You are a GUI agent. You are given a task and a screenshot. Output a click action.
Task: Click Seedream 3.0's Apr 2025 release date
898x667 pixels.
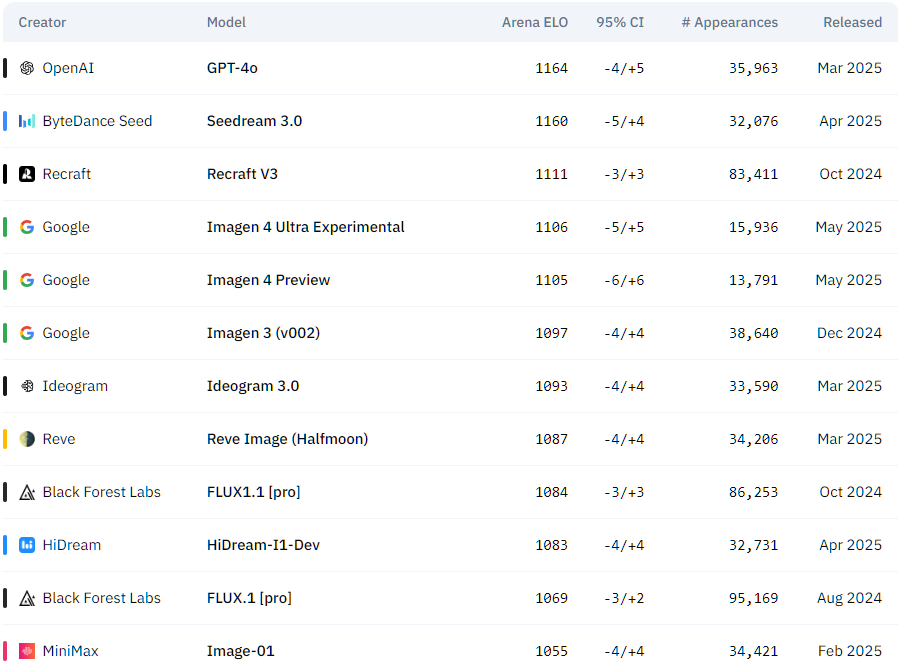pos(850,121)
